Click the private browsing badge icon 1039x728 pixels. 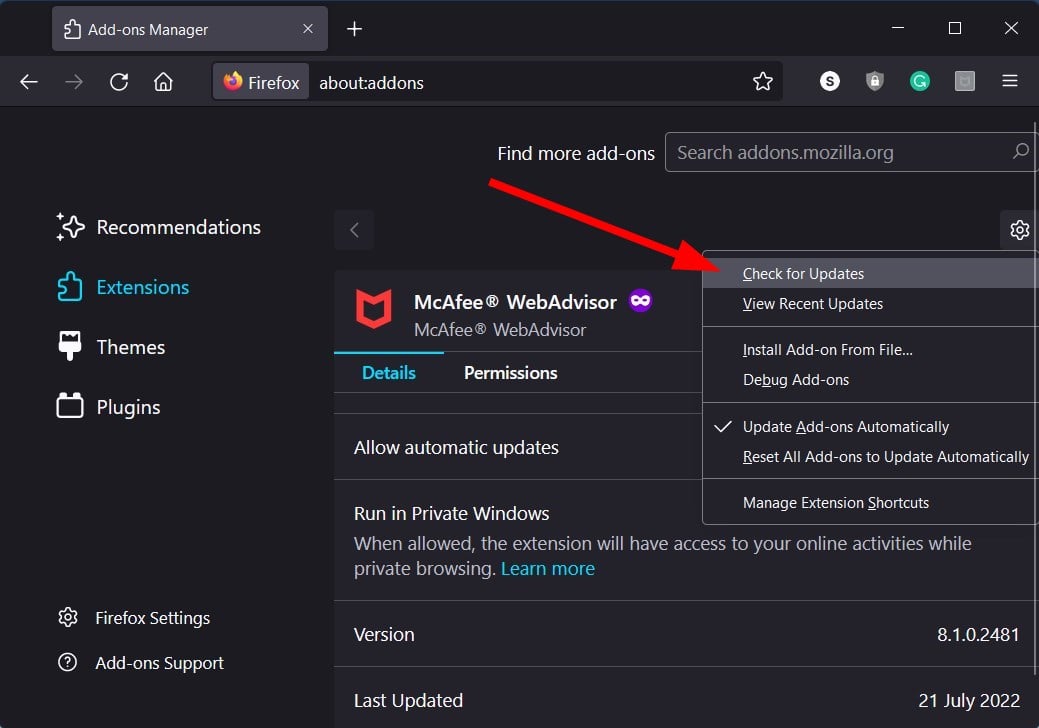click(640, 301)
